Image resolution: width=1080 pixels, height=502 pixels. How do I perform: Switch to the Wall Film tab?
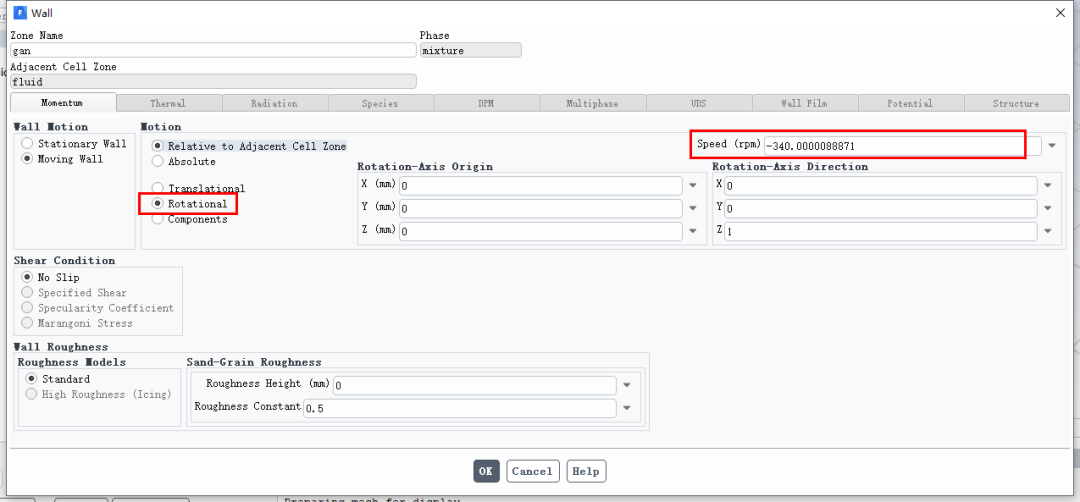804,103
